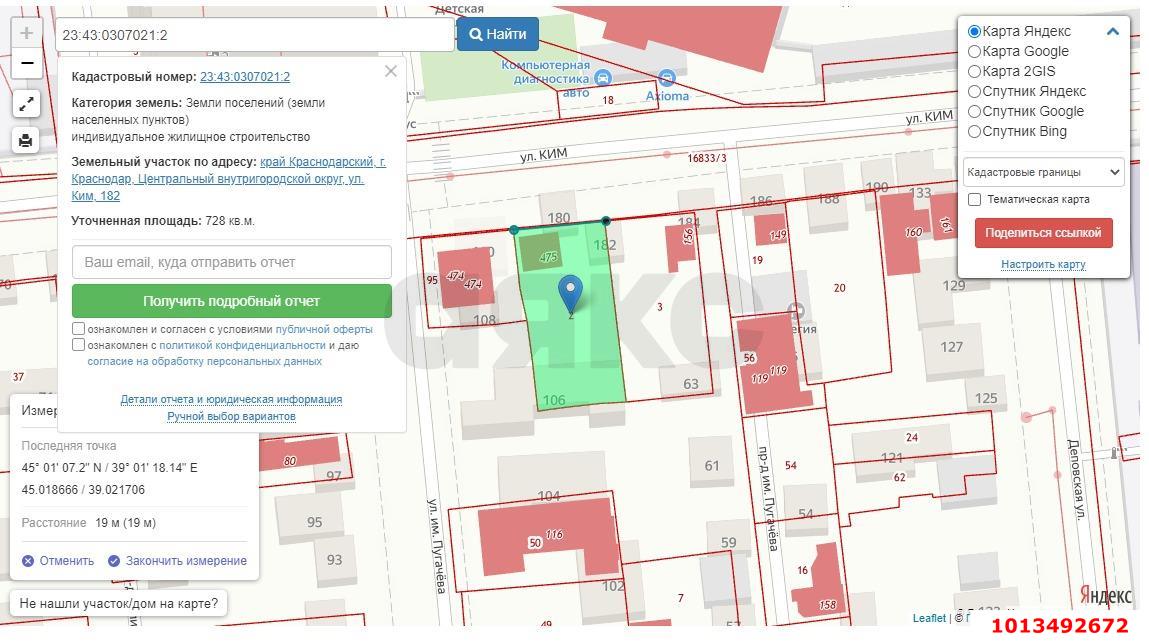The height and width of the screenshot is (642, 1149).
Task: Click the print map icon
Action: (27, 140)
